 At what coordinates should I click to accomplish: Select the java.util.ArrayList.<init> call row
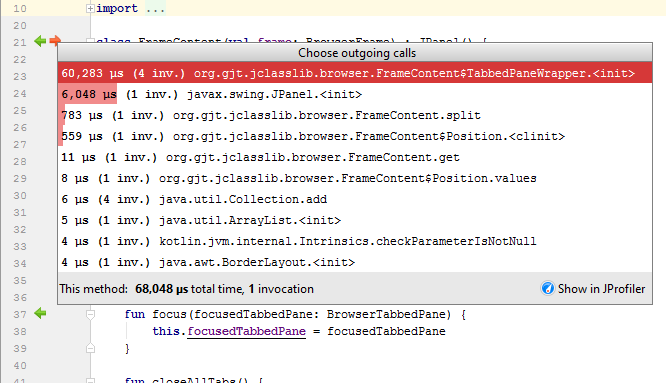pos(355,220)
